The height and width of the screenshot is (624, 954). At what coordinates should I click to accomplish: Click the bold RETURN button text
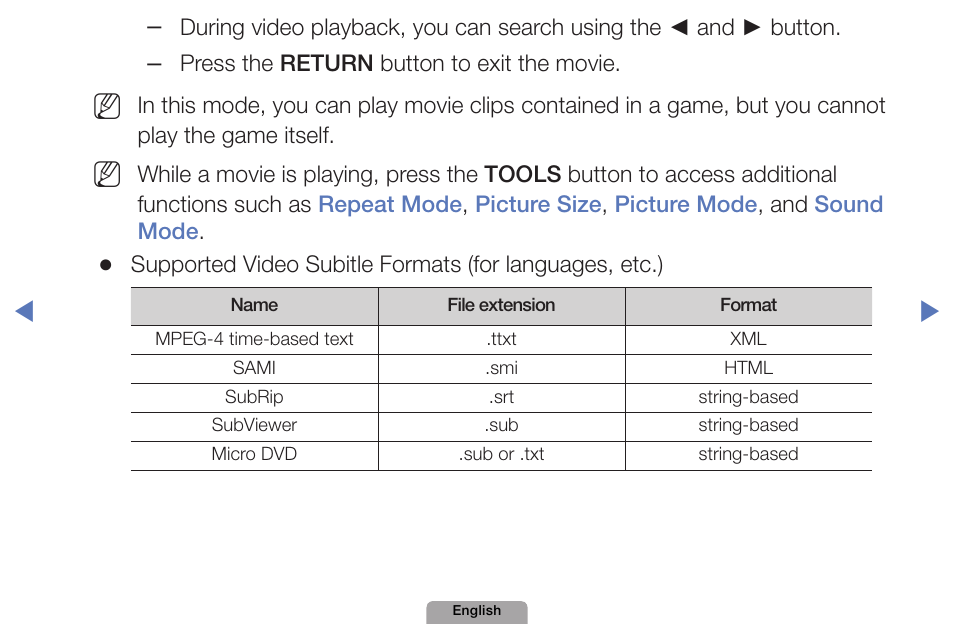click(x=327, y=64)
